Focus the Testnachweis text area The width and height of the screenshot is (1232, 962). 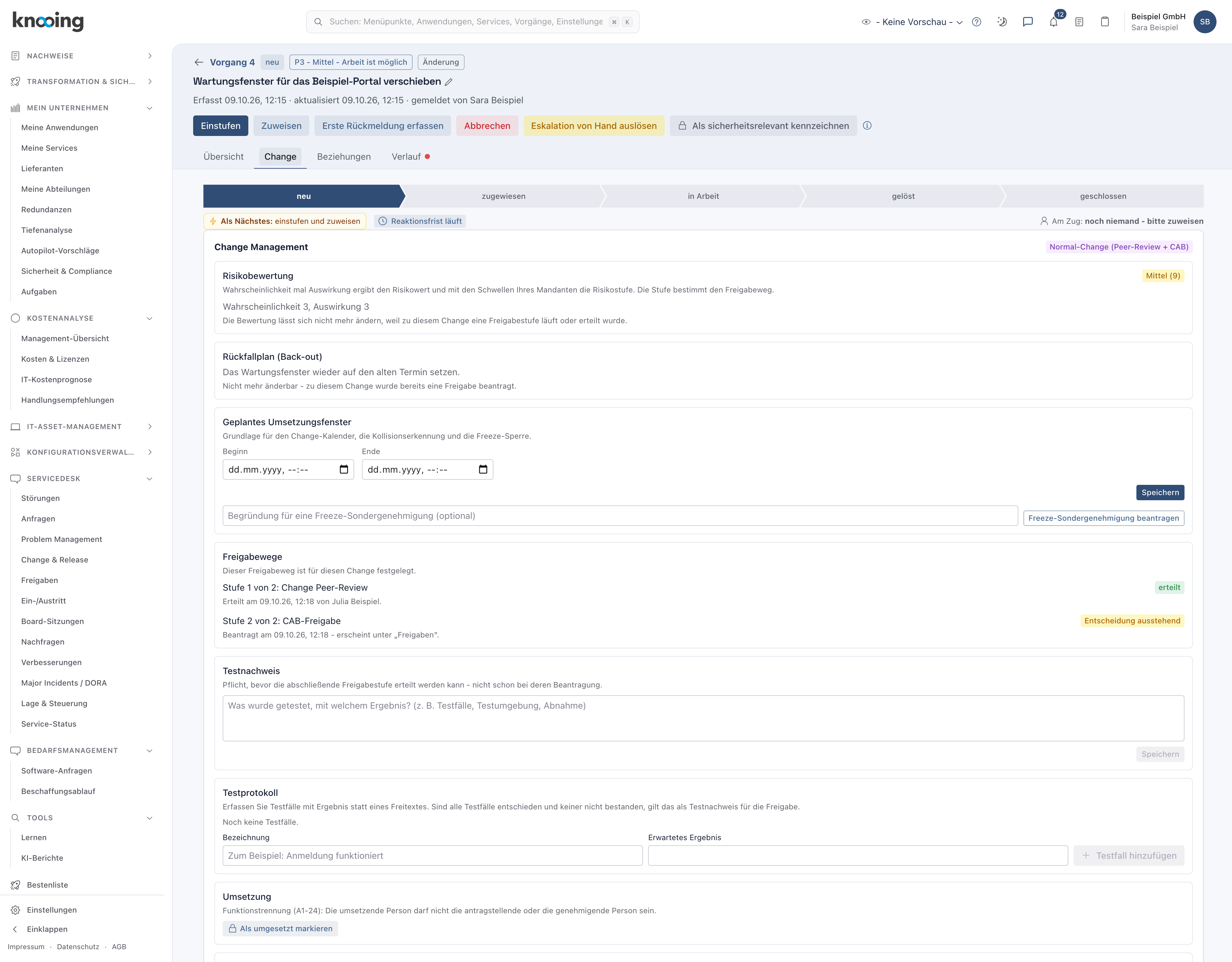tap(703, 718)
